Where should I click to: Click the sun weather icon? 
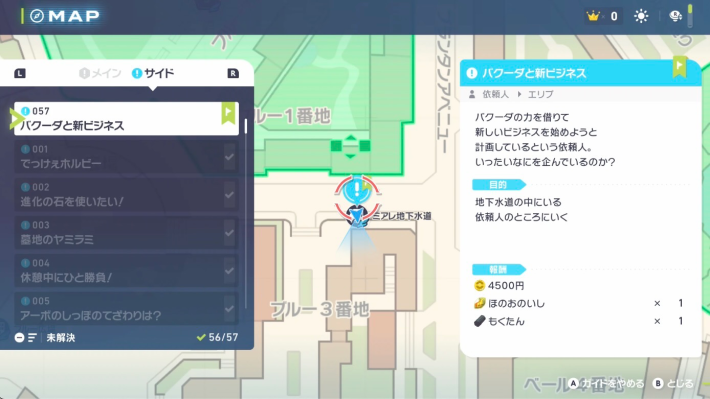(641, 16)
